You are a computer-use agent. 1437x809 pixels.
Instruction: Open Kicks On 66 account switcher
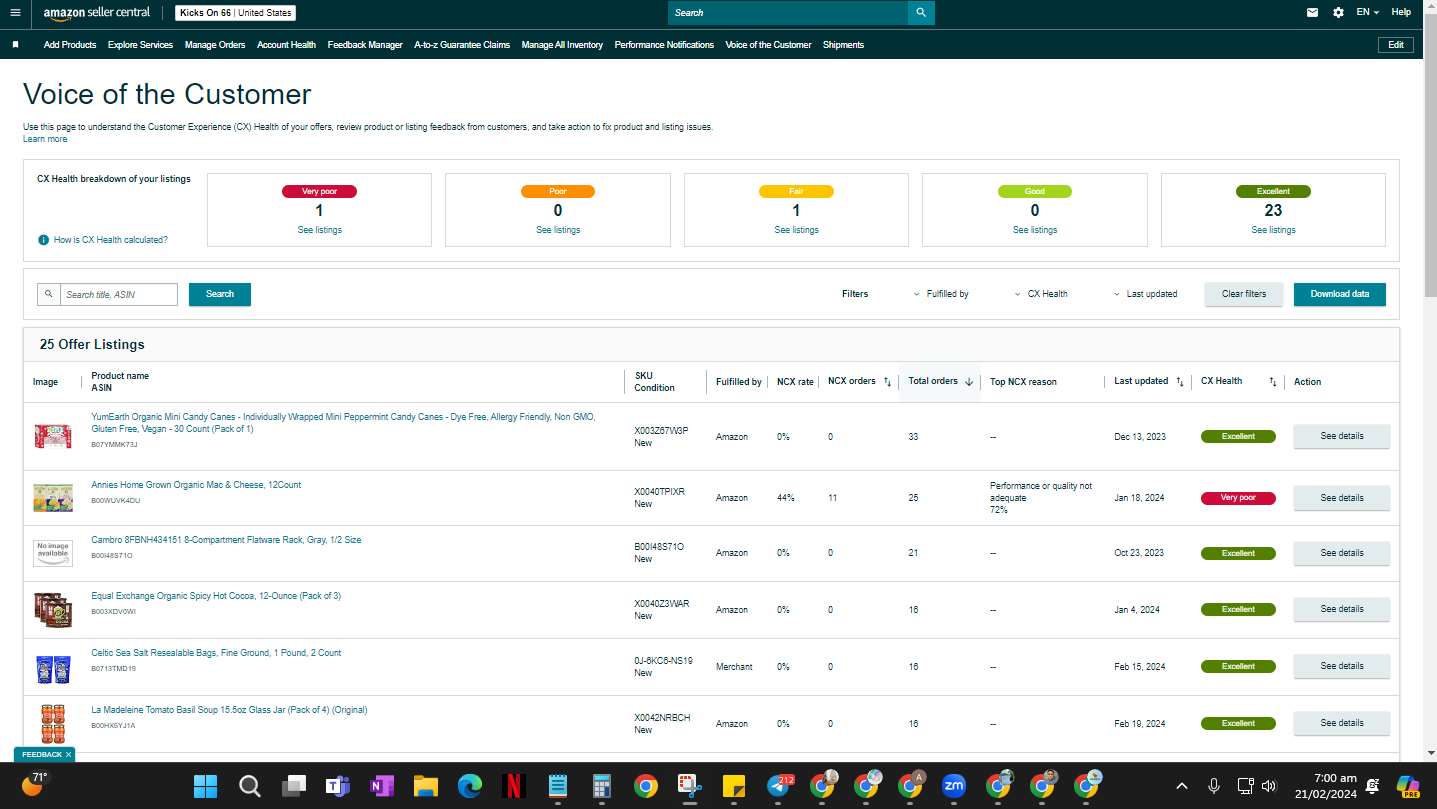click(x=235, y=13)
